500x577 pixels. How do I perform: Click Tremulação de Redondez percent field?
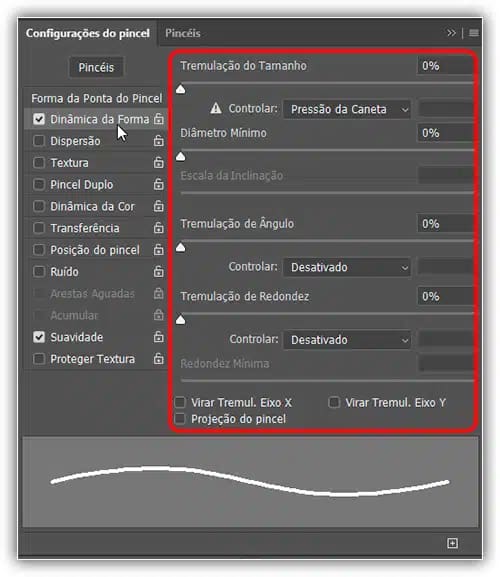(x=445, y=296)
